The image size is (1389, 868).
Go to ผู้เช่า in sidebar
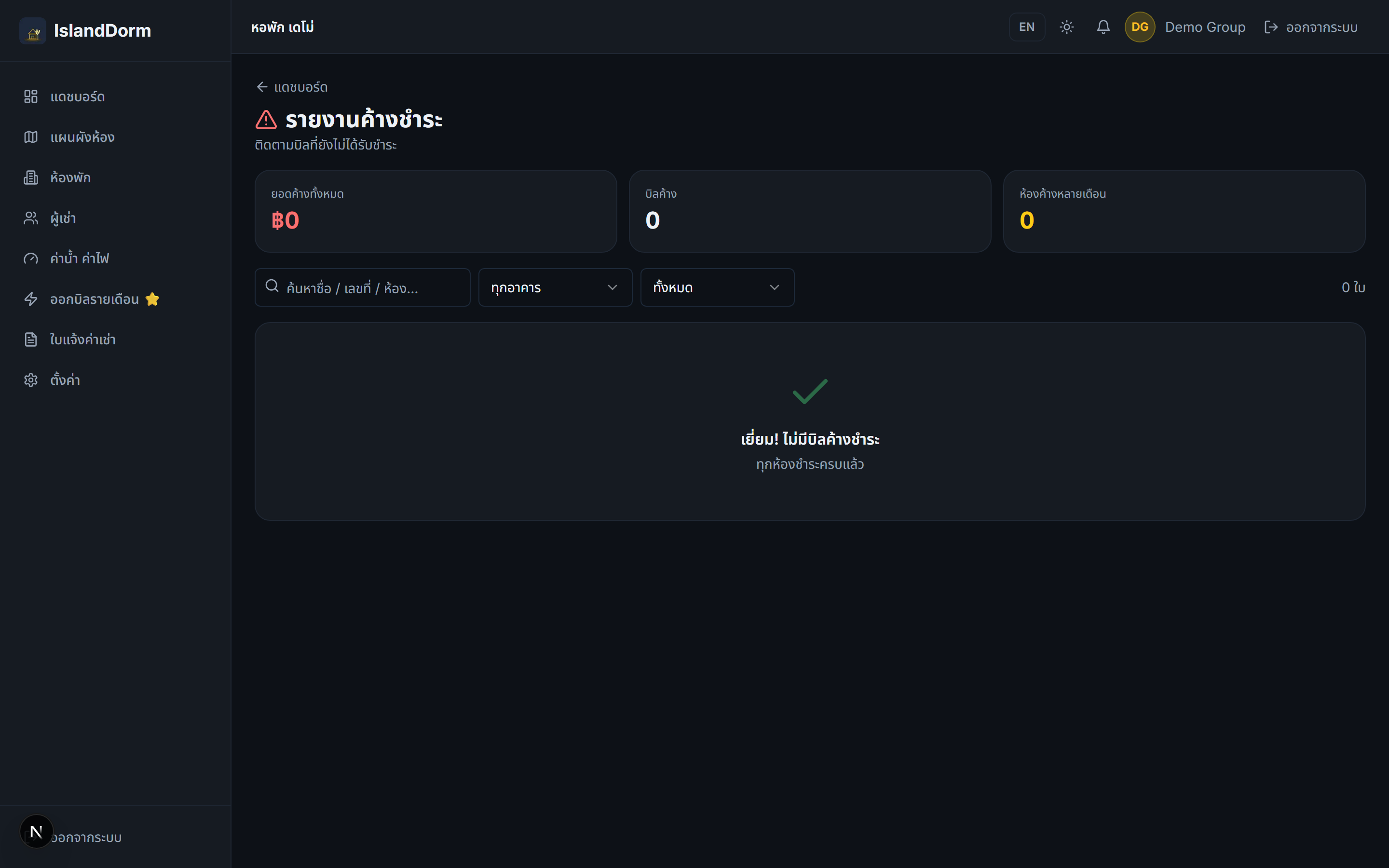115,218
